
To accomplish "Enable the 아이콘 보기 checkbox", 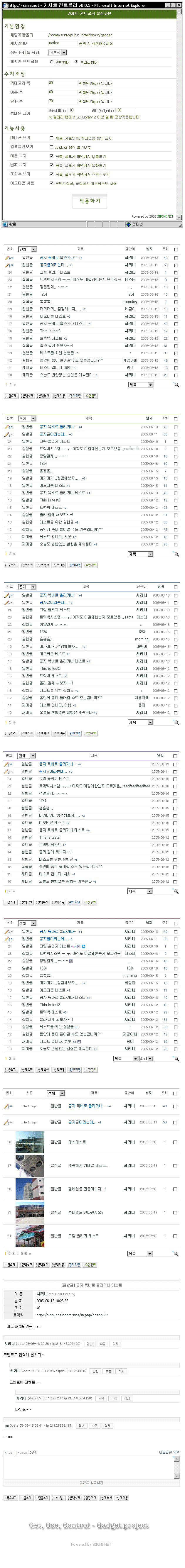I will pos(51,138).
